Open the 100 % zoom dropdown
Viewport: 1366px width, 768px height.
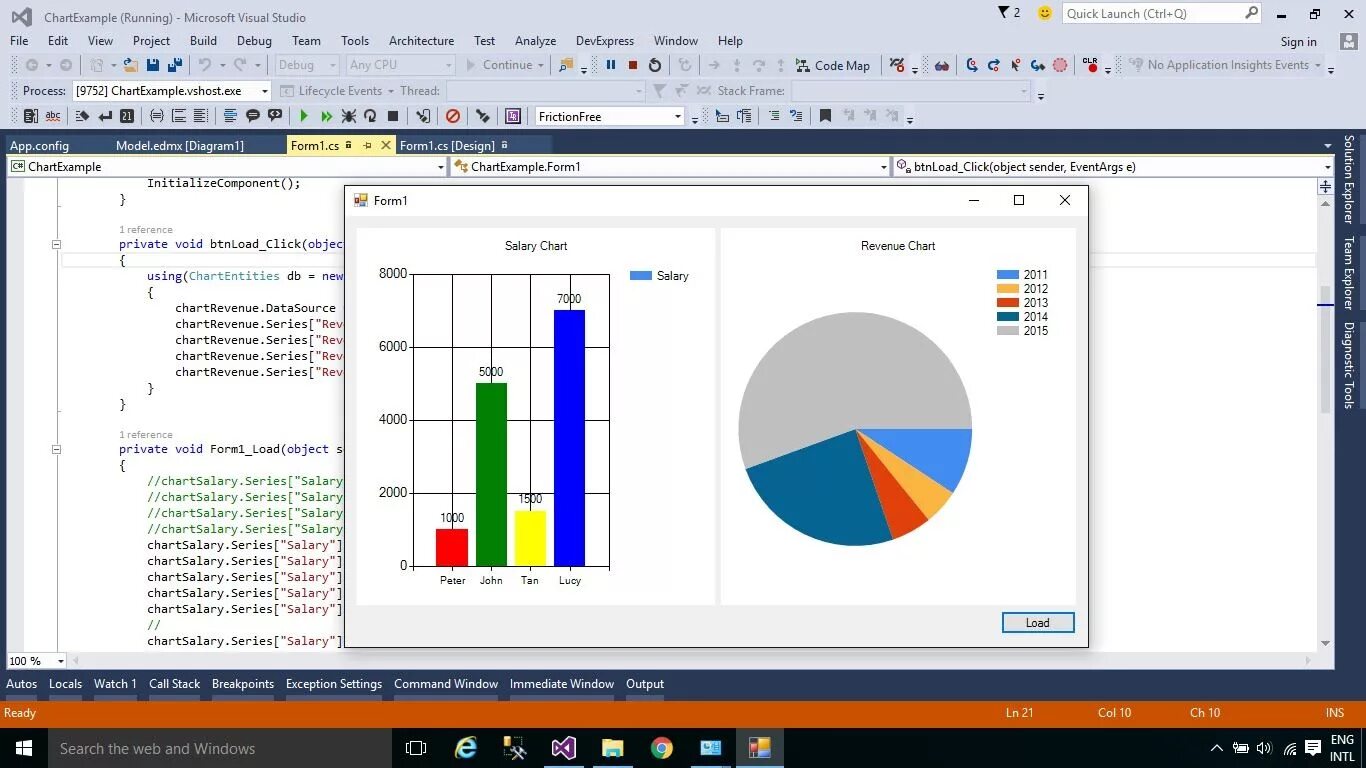[x=61, y=661]
